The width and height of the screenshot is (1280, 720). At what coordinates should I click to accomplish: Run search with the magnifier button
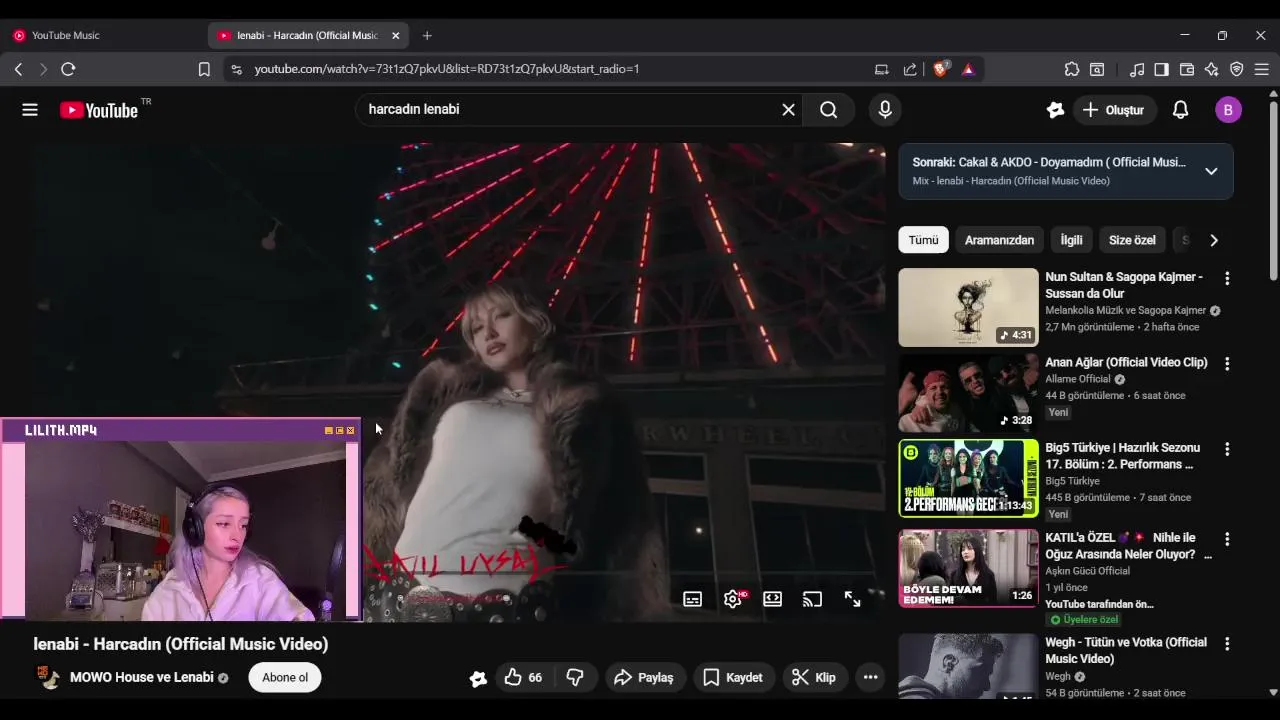coord(829,110)
